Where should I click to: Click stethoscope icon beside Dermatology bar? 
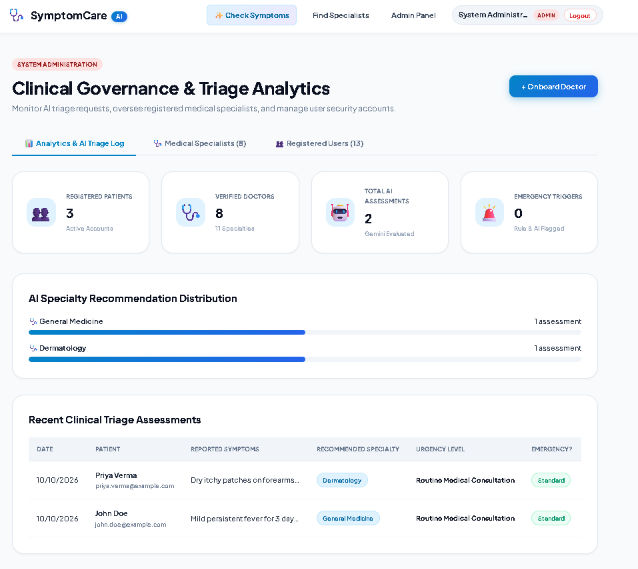pyautogui.click(x=33, y=348)
